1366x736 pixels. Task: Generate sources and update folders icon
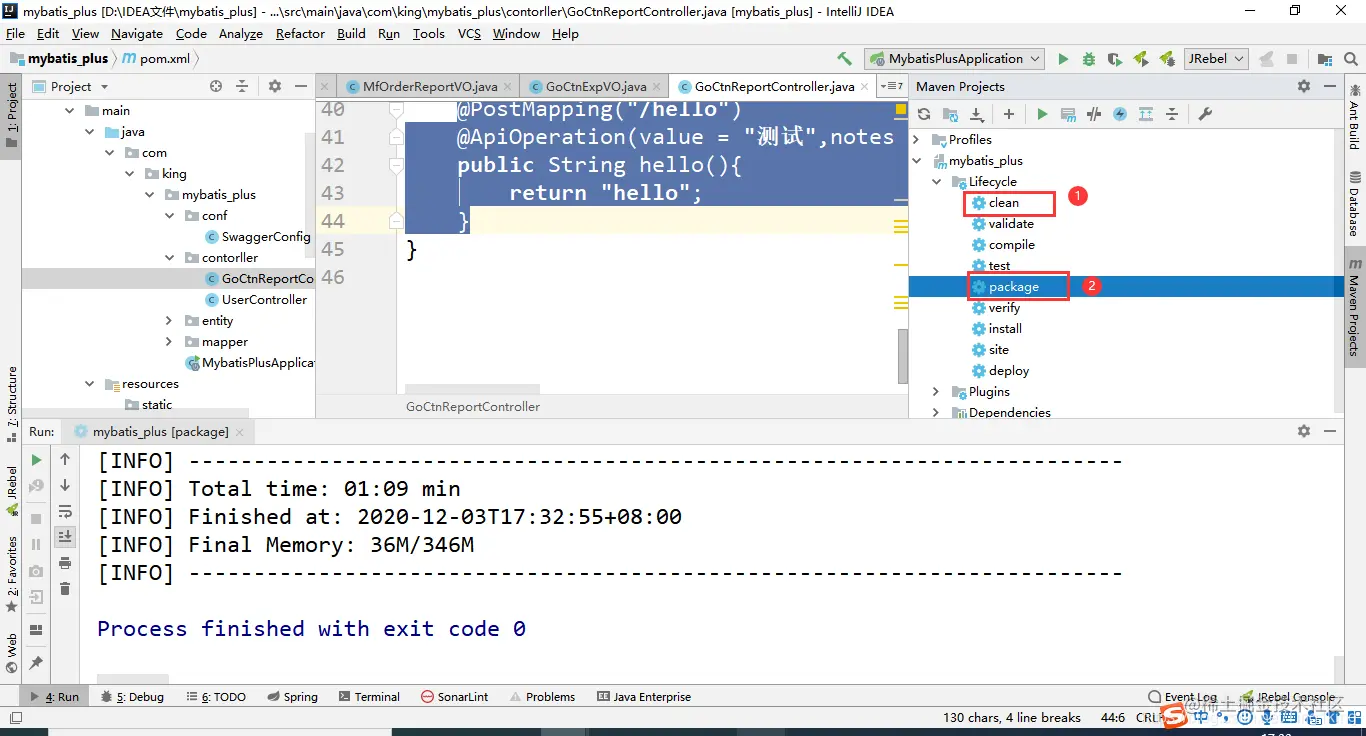tap(951, 114)
